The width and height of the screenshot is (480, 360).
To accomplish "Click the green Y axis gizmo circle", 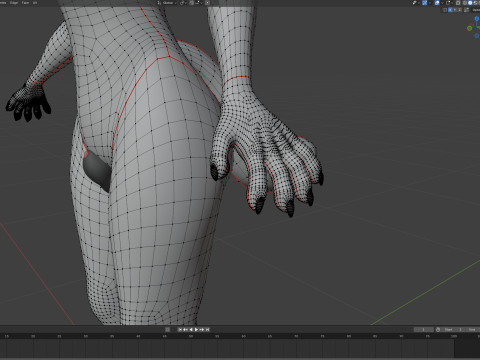I will click(x=469, y=28).
